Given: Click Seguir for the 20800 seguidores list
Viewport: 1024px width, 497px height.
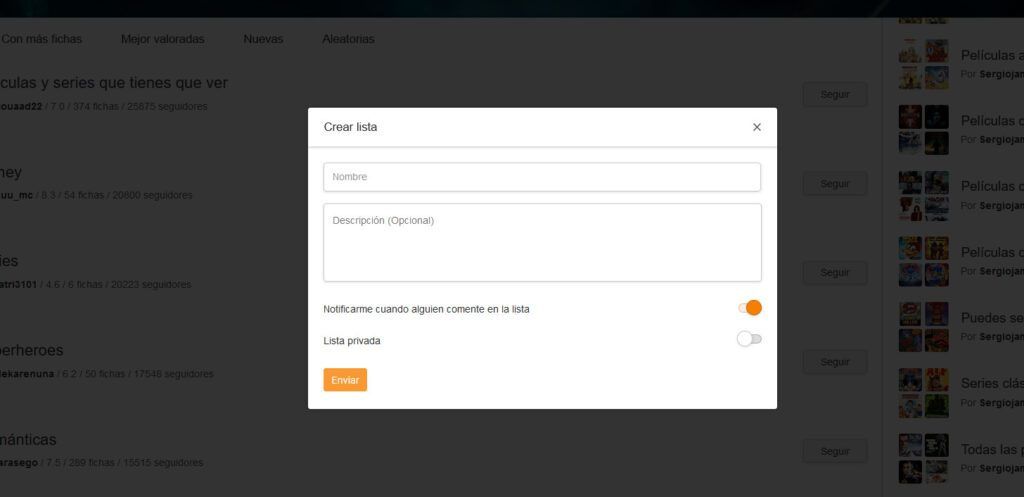Looking at the screenshot, I should [x=835, y=184].
